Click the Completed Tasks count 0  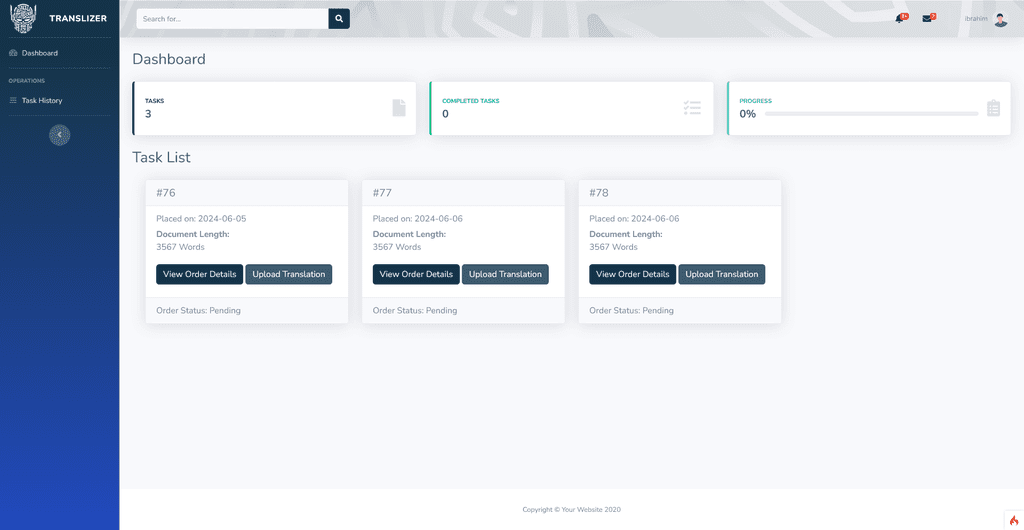(x=445, y=114)
